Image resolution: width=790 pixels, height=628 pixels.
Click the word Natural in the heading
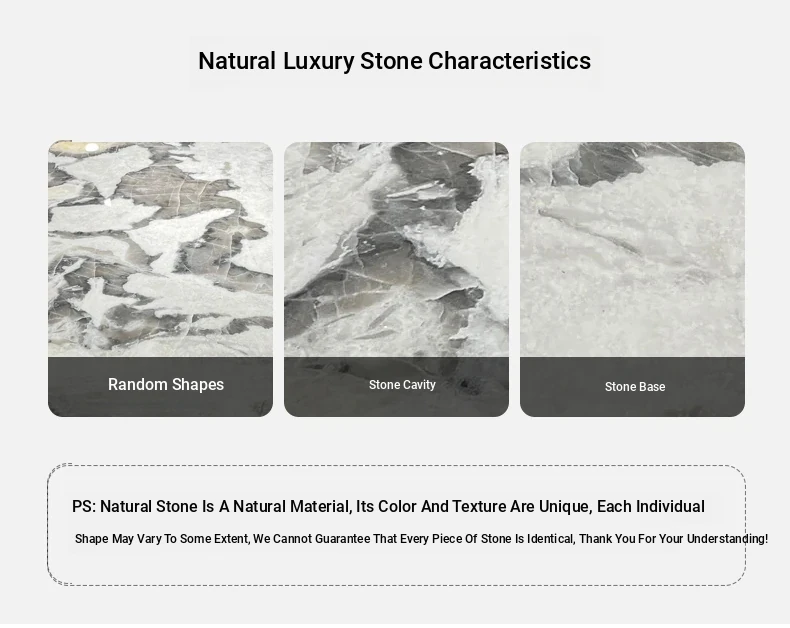pos(236,61)
